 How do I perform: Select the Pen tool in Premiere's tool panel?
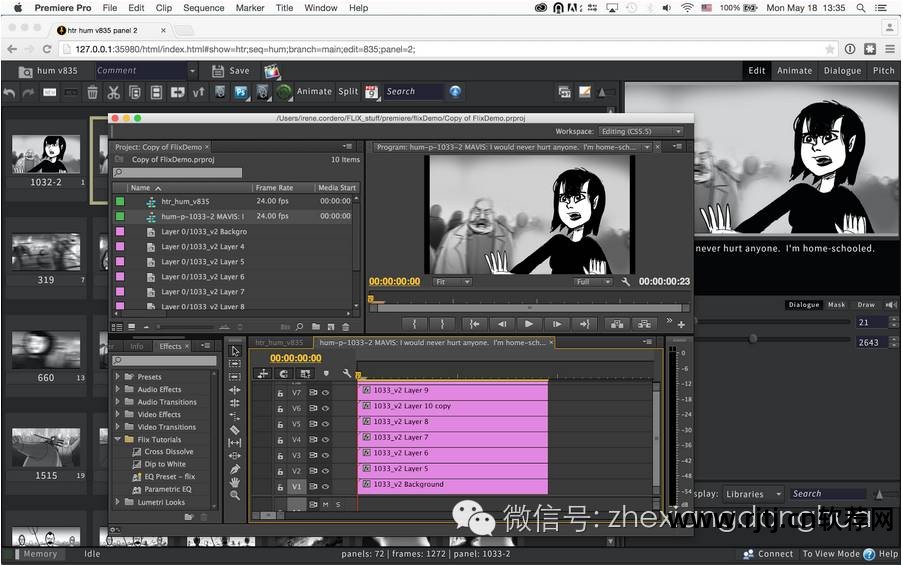[x=235, y=468]
